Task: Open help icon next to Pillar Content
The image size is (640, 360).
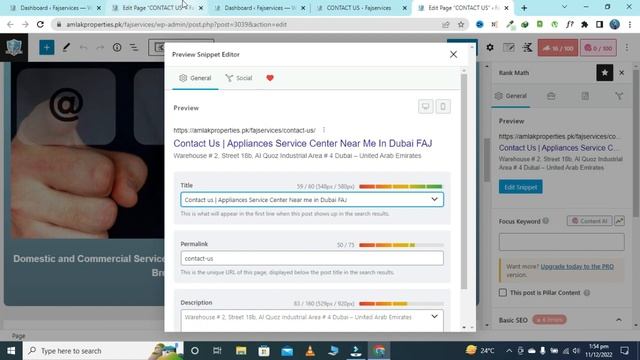Action: coord(587,293)
